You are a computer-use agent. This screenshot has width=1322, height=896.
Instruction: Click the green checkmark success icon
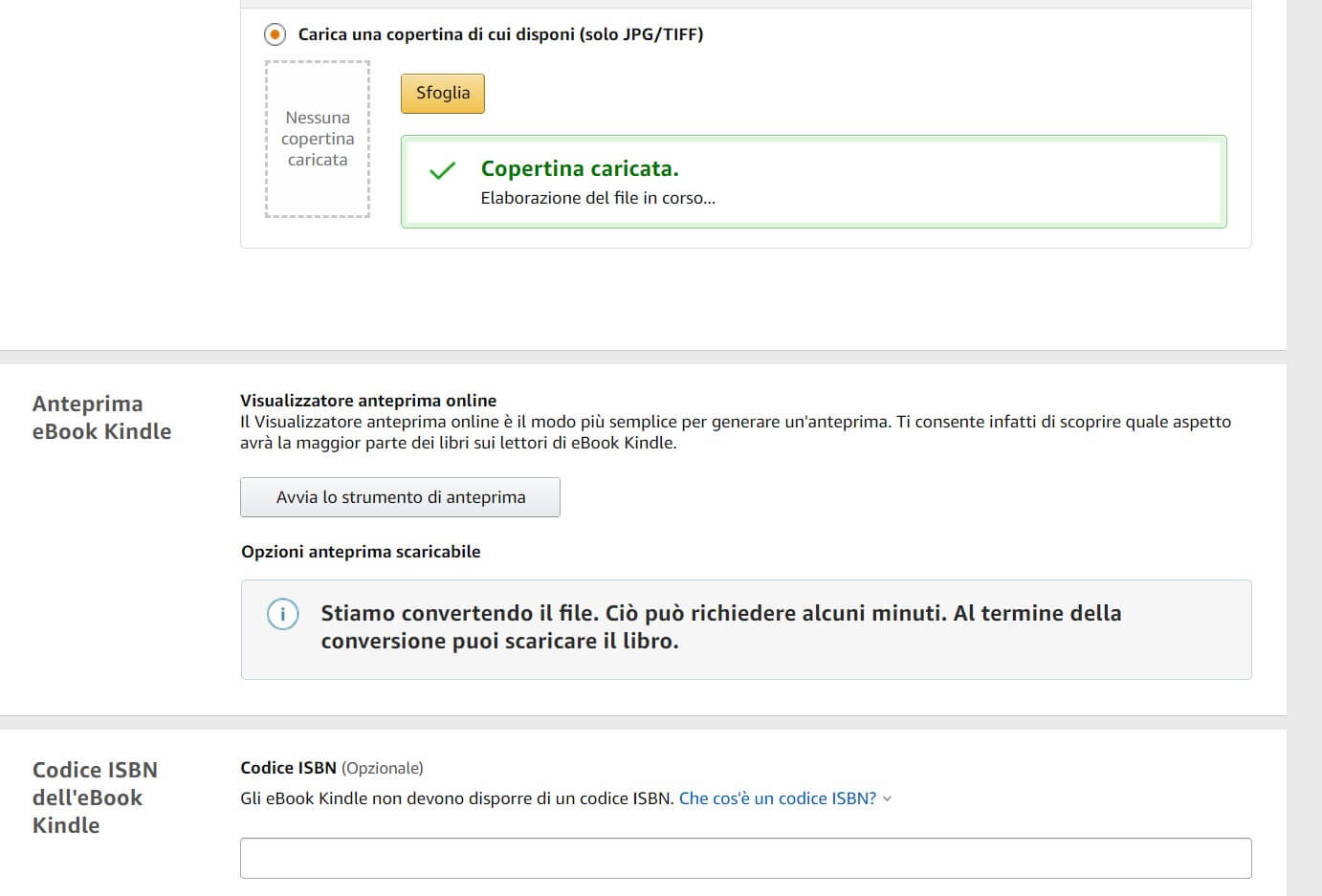click(x=442, y=171)
